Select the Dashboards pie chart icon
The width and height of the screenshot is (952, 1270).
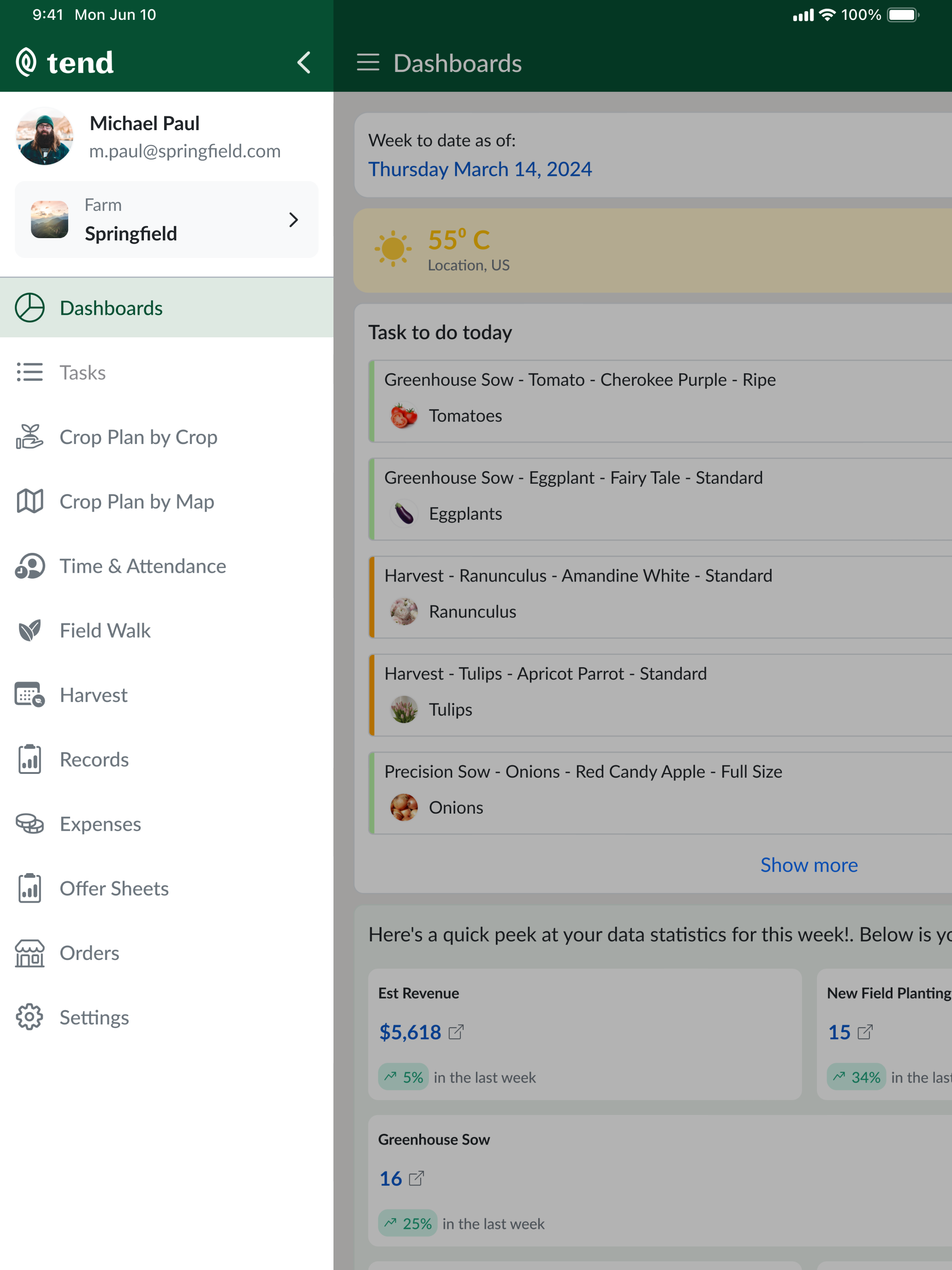point(30,308)
